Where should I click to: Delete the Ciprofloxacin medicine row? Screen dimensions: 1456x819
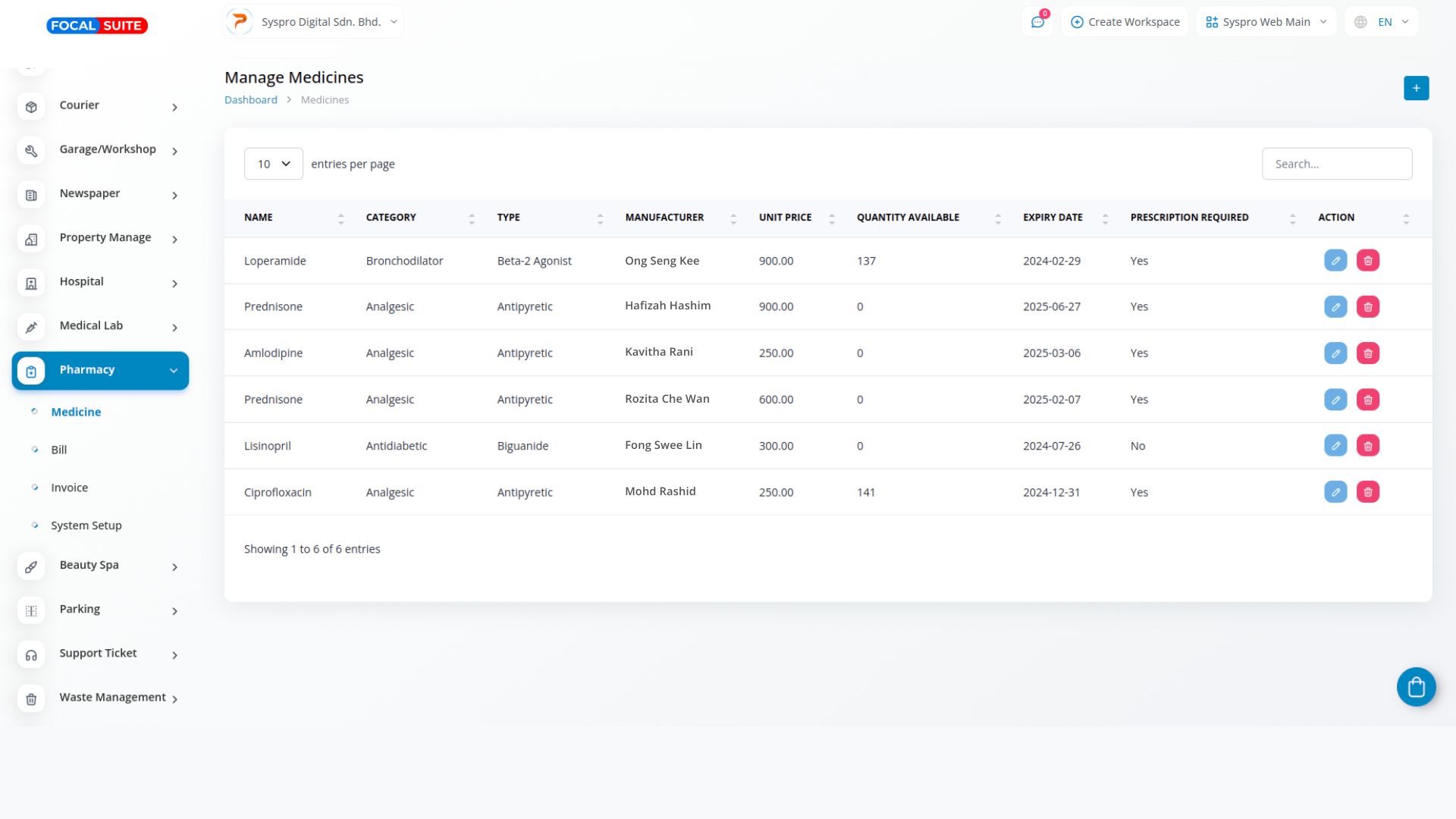point(1367,492)
